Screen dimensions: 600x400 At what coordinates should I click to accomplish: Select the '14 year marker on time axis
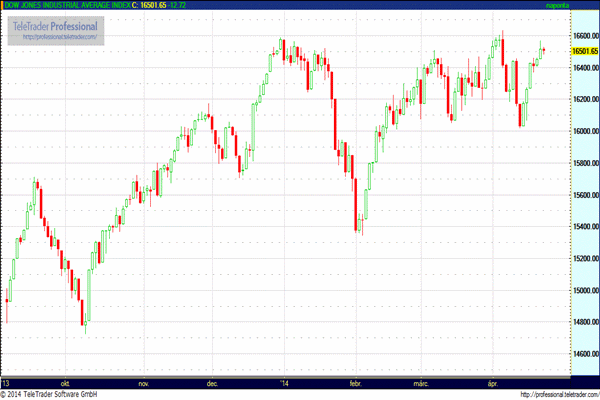pos(284,383)
